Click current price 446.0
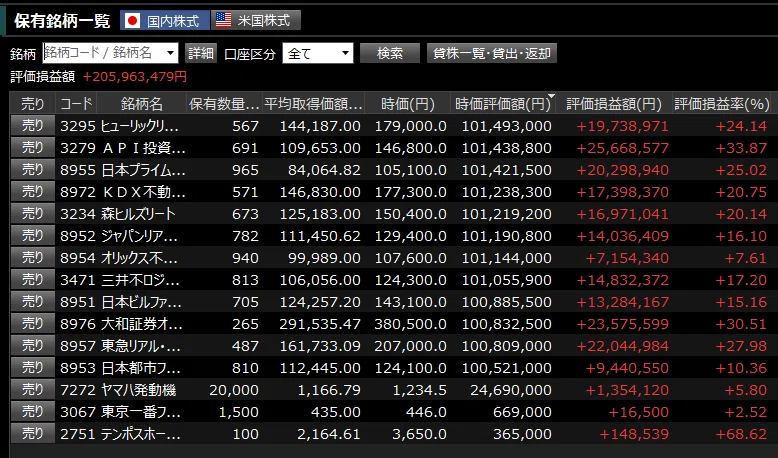 pyautogui.click(x=426, y=412)
